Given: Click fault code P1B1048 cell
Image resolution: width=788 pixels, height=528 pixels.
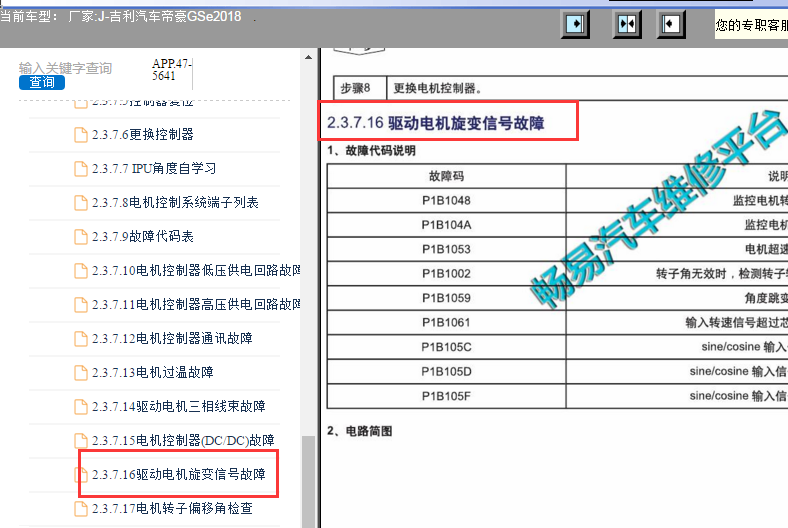Looking at the screenshot, I should click(x=446, y=200).
